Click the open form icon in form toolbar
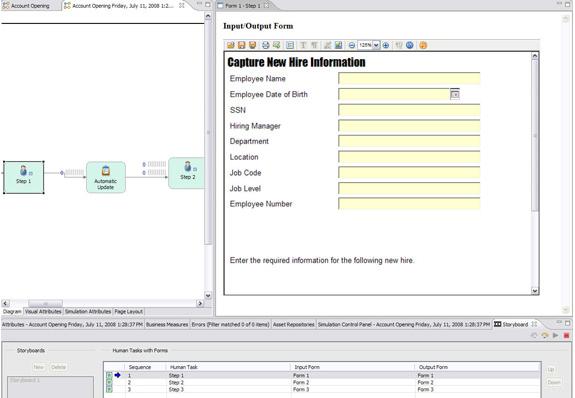This screenshot has height=398, width=575. [x=231, y=45]
